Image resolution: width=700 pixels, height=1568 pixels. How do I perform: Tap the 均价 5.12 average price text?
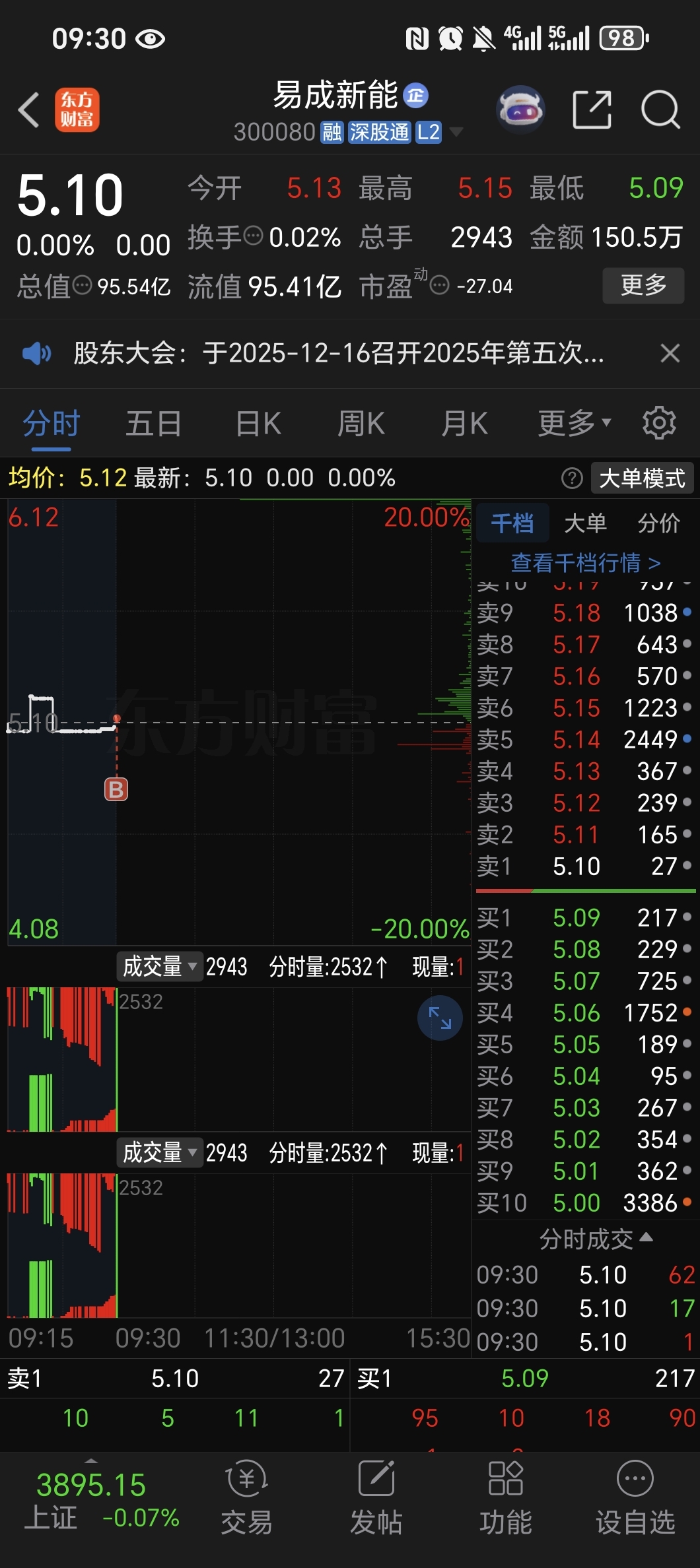(67, 477)
